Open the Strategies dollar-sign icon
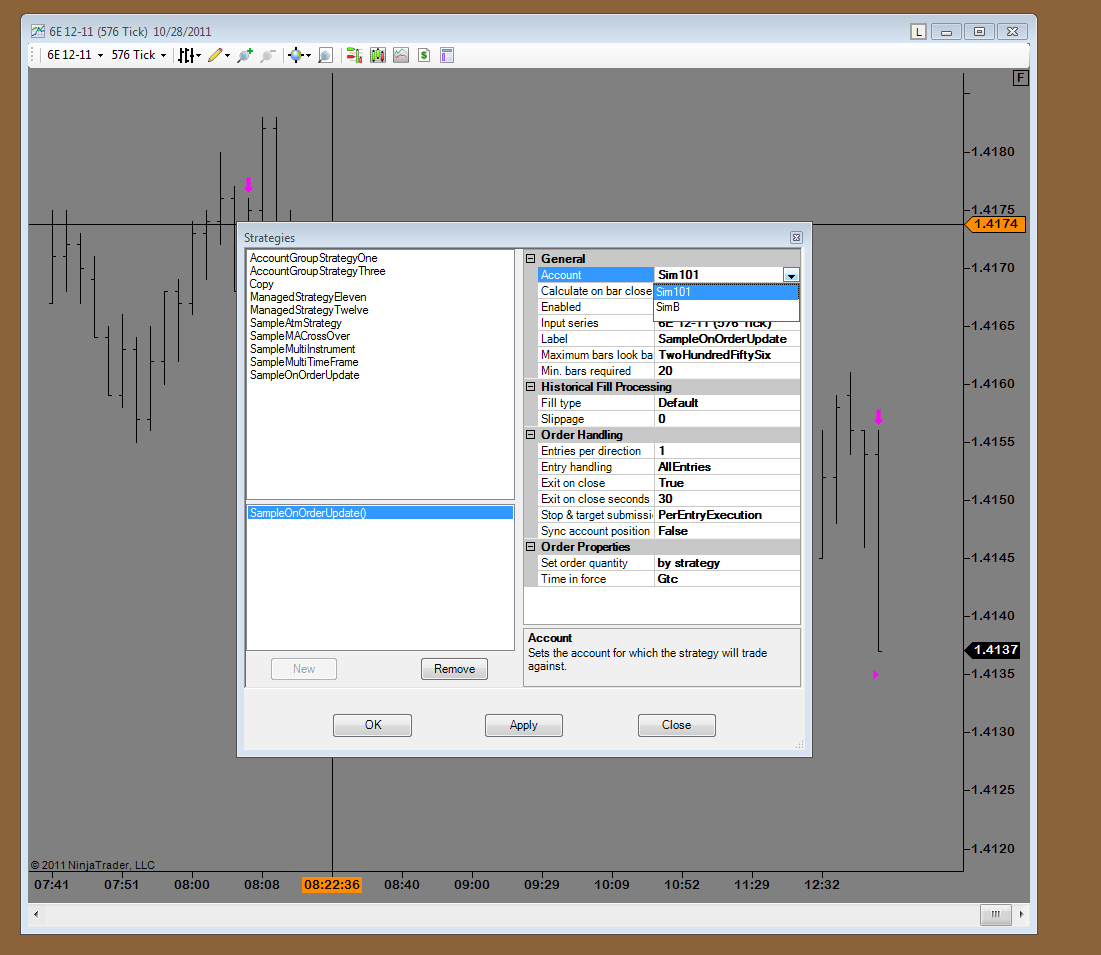 point(424,55)
